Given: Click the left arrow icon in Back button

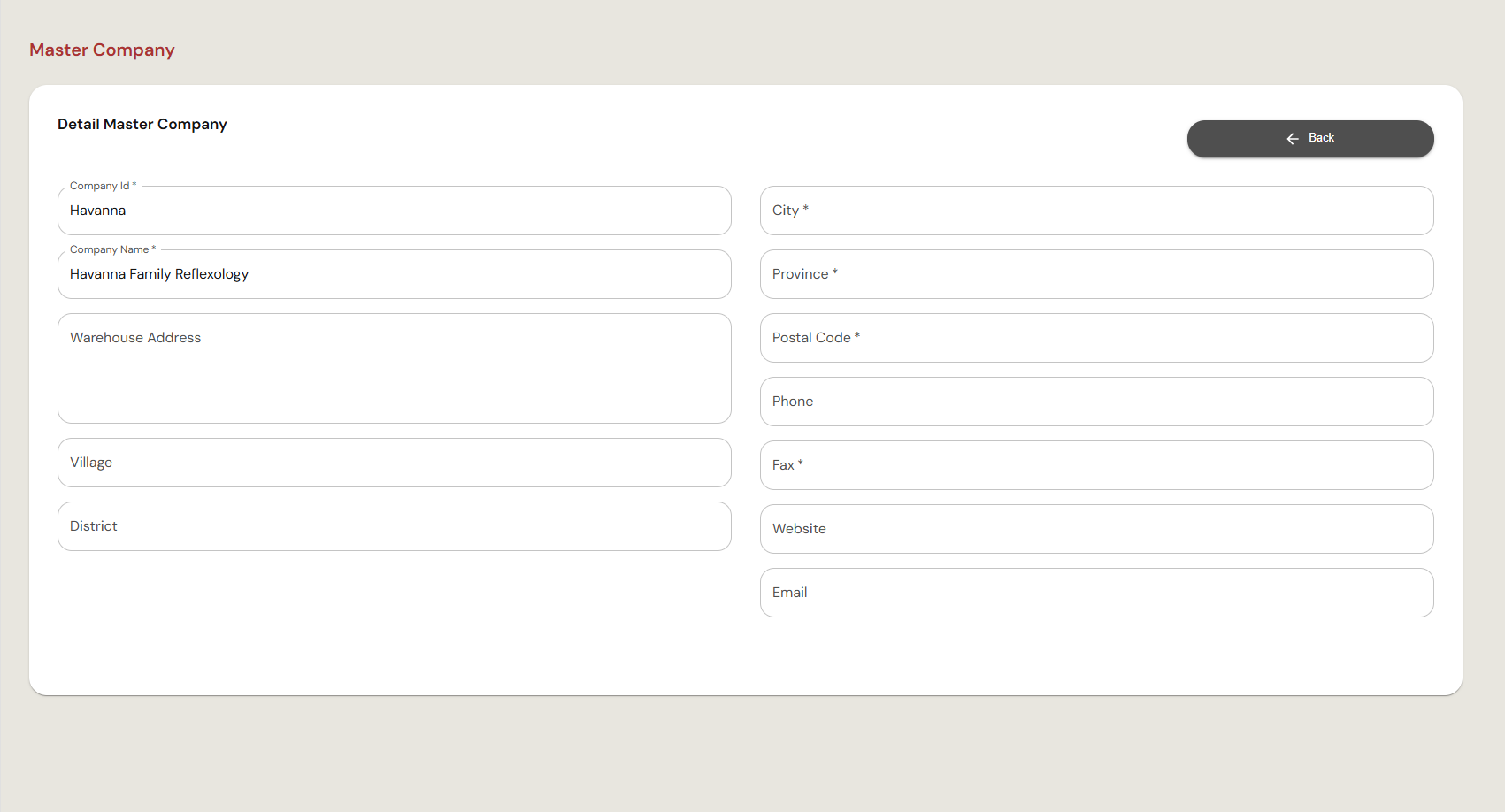Looking at the screenshot, I should tap(1293, 139).
